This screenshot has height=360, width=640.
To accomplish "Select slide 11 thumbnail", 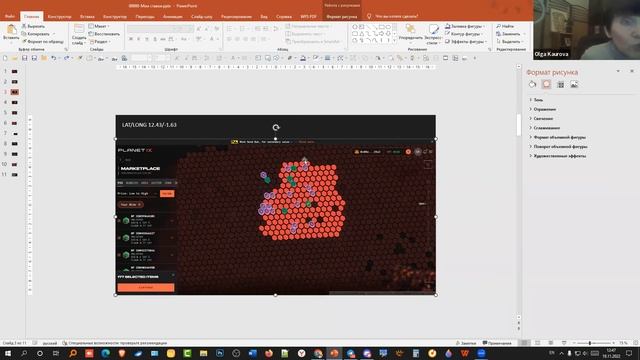I will click(x=15, y=175).
